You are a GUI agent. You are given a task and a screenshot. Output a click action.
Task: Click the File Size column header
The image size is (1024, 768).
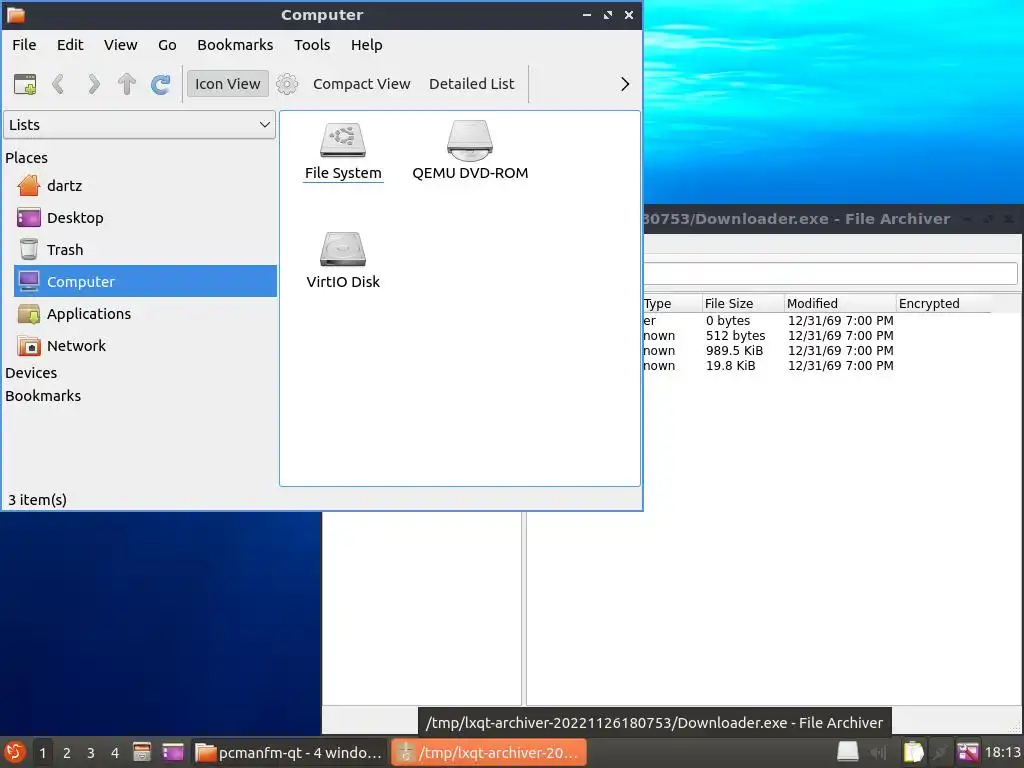[743, 304]
